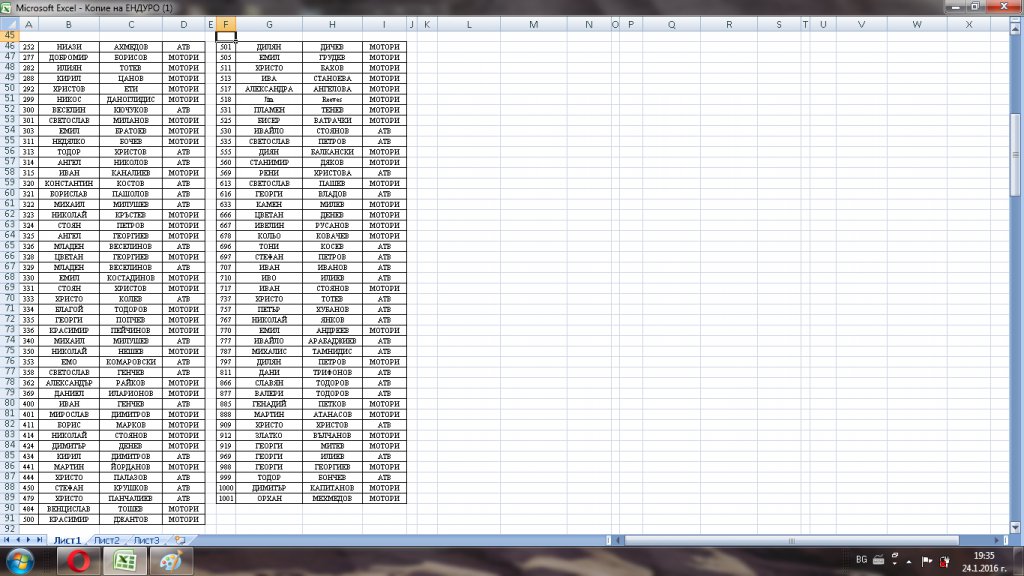Open the Windows Start menu
The height and width of the screenshot is (576, 1024).
pos(20,561)
